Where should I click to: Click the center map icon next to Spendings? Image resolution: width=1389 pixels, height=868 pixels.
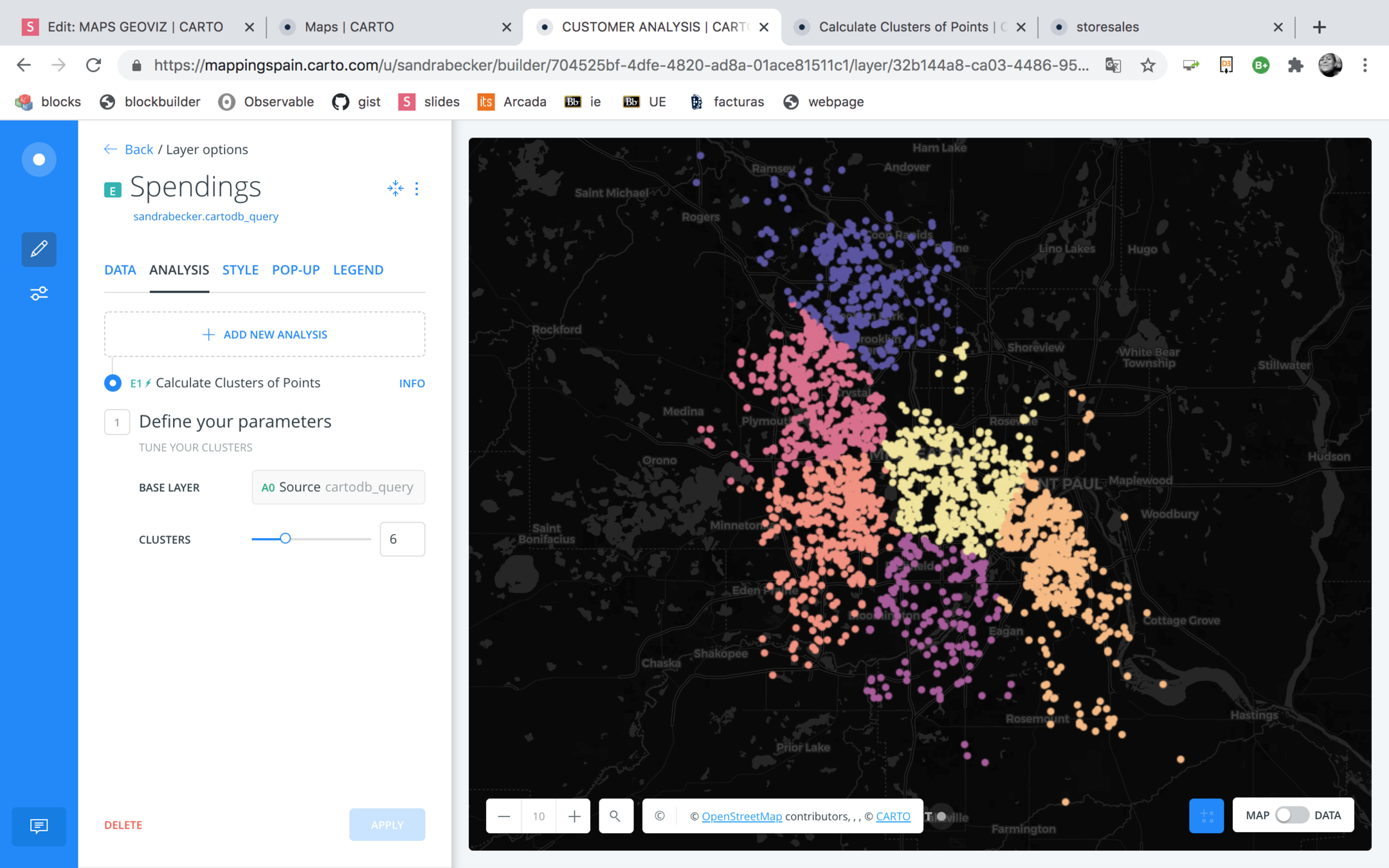point(395,188)
